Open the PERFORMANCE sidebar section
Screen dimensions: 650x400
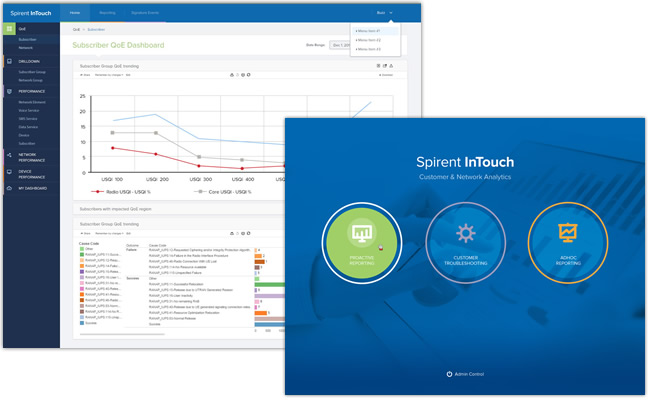coord(32,91)
